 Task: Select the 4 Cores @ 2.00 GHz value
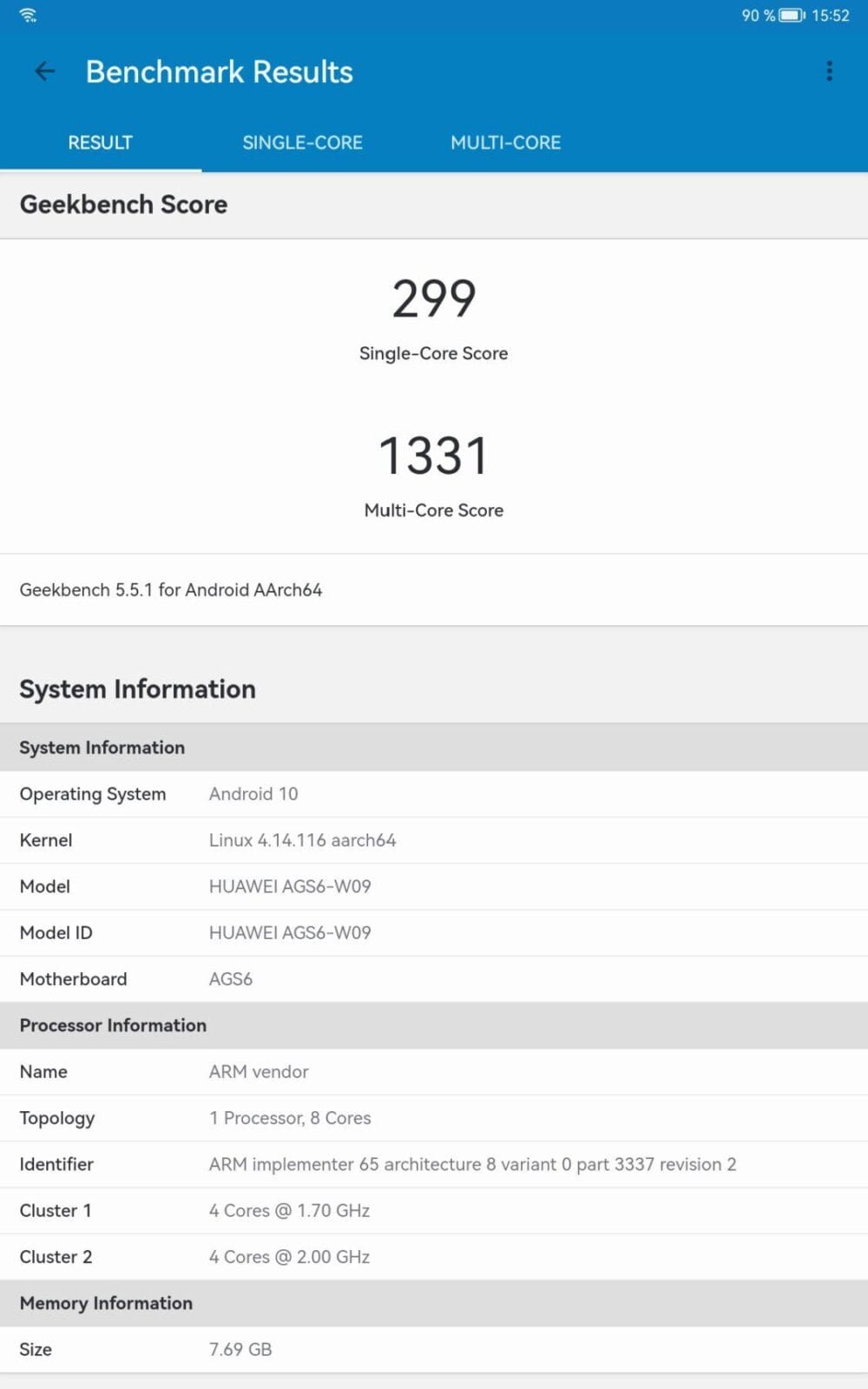coord(290,1257)
